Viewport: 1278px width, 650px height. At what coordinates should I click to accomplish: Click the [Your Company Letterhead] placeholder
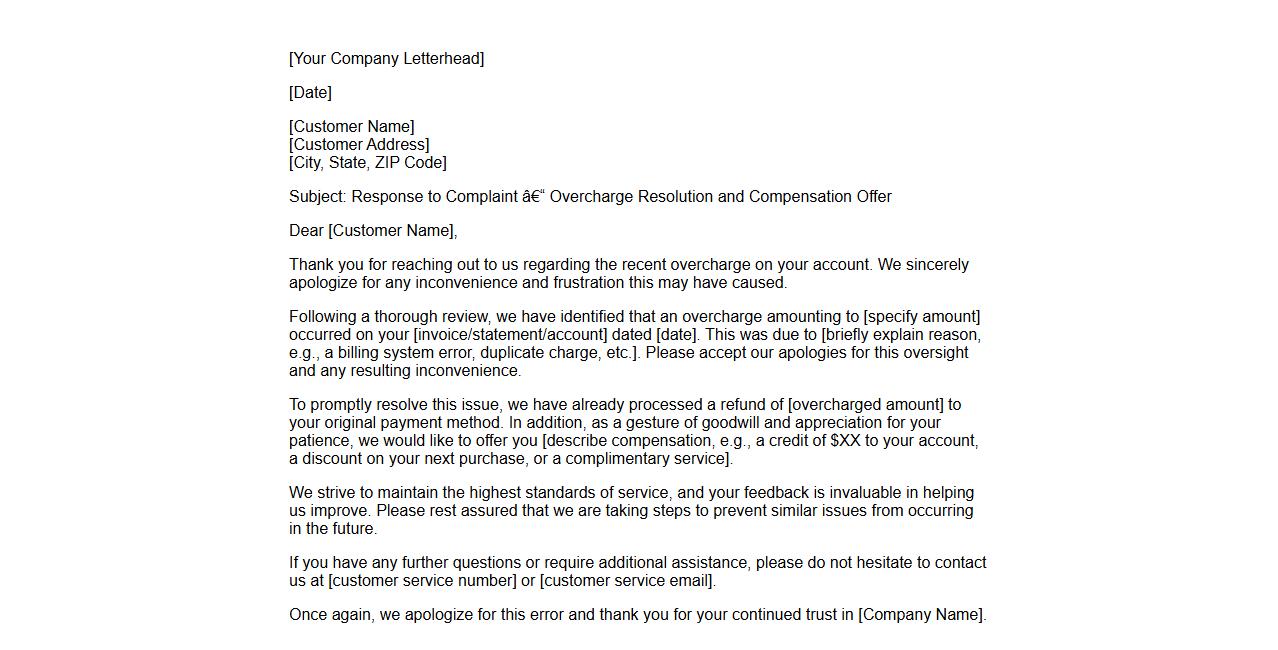386,58
